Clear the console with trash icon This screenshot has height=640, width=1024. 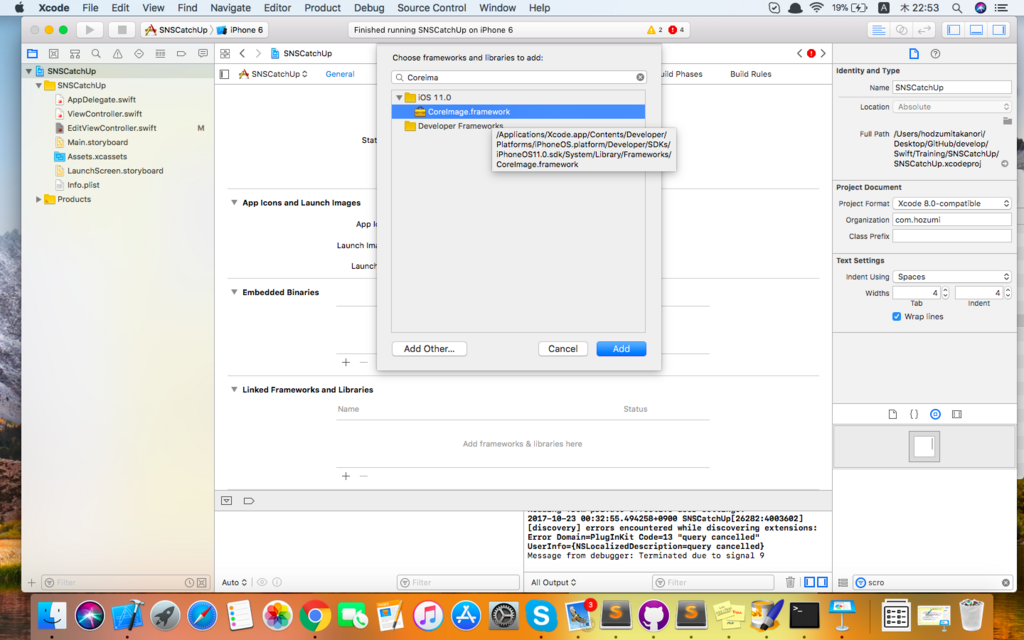(x=790, y=582)
